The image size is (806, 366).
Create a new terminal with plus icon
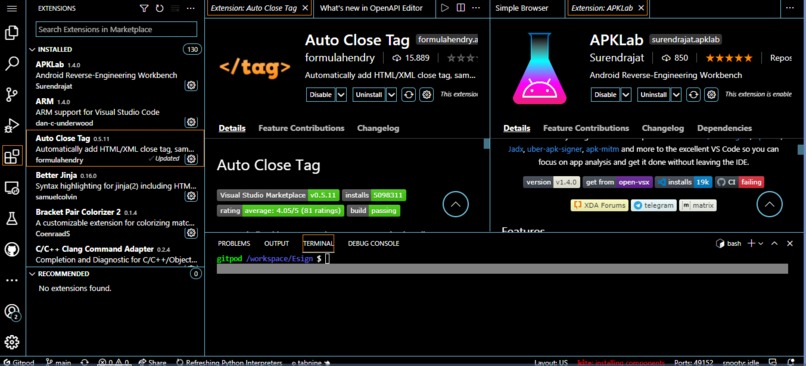point(751,243)
